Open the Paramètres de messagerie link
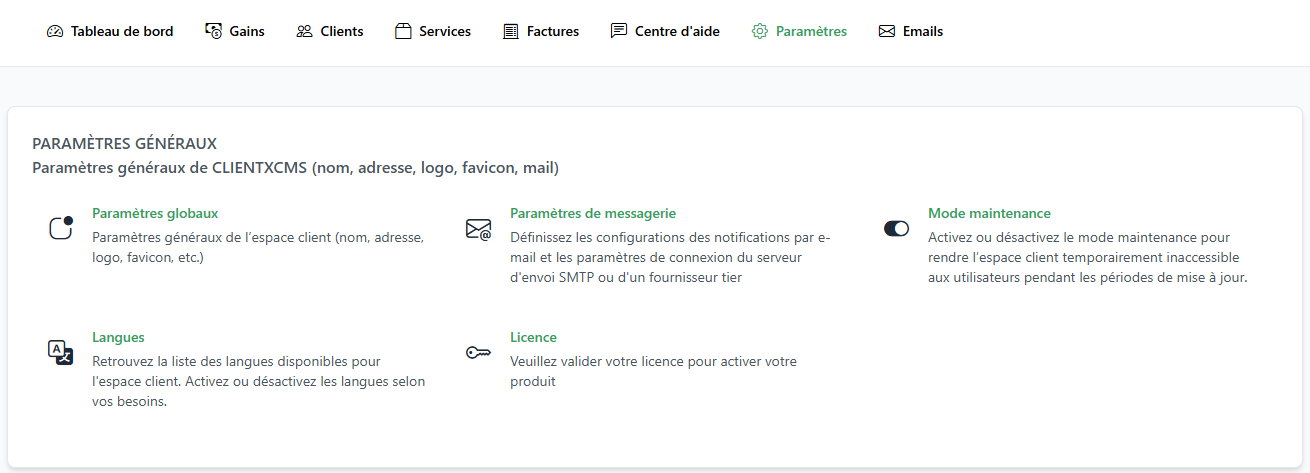 [x=593, y=213]
